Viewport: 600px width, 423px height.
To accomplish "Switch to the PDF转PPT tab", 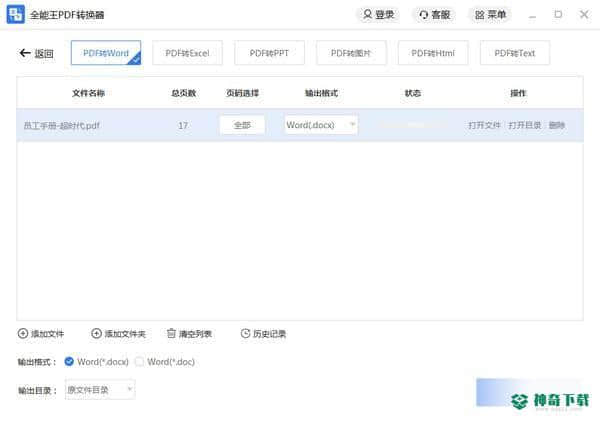I will tap(269, 53).
